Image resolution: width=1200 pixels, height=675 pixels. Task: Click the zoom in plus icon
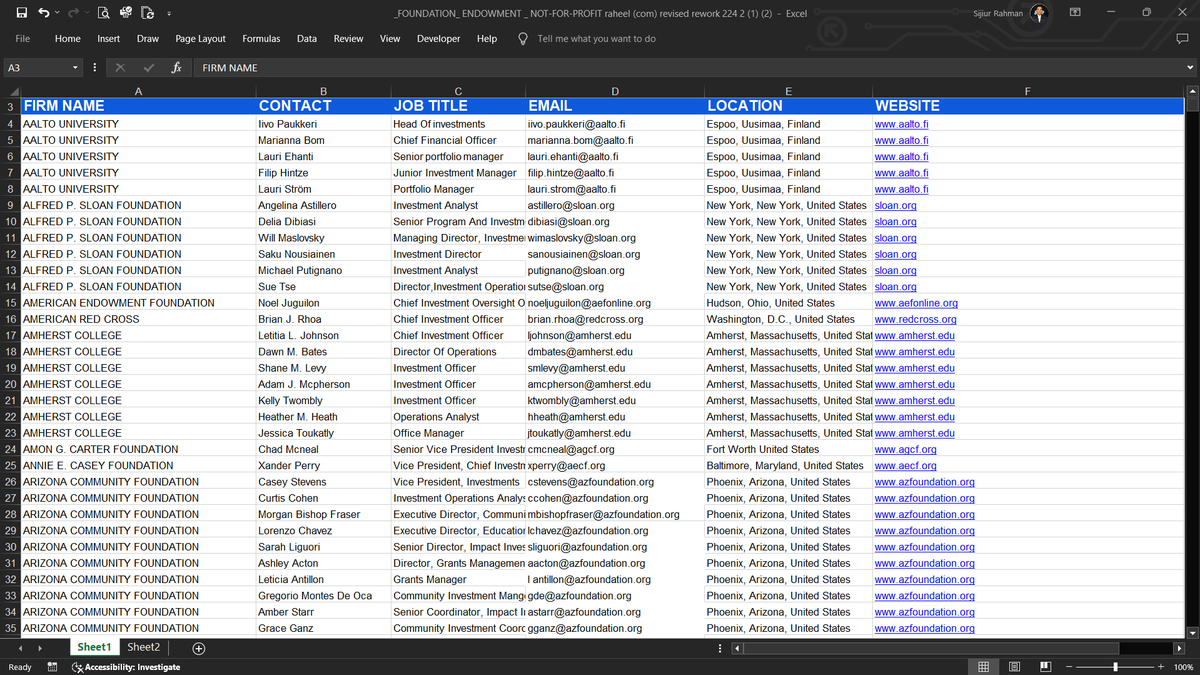click(1161, 667)
